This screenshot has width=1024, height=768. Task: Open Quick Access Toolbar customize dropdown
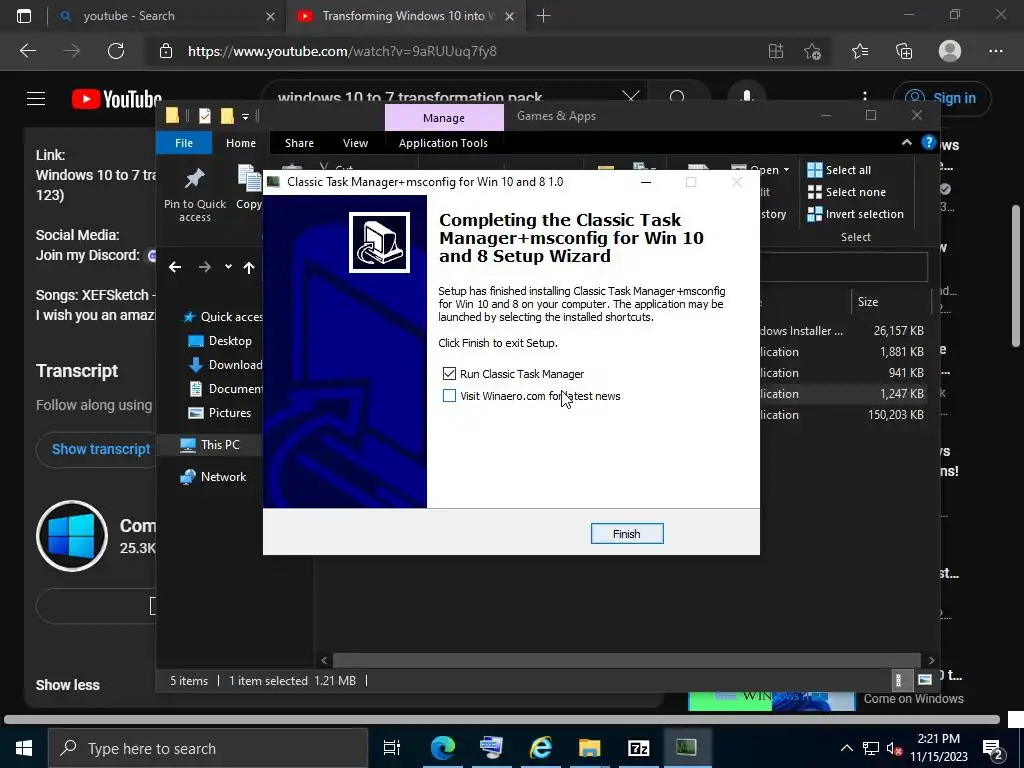(x=246, y=117)
